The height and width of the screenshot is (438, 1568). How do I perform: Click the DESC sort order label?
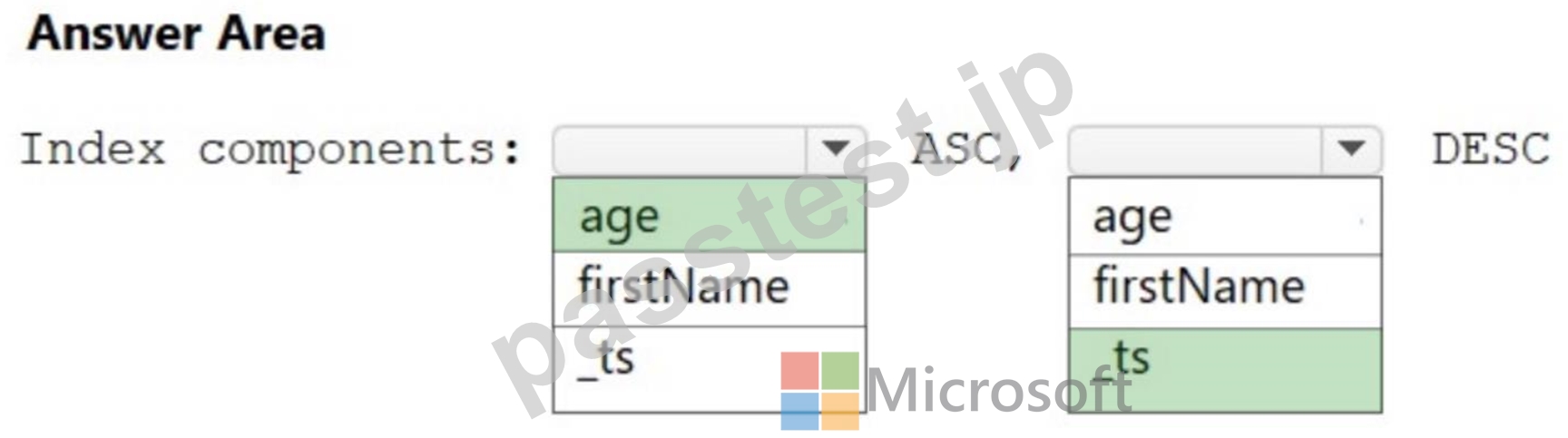click(1491, 149)
